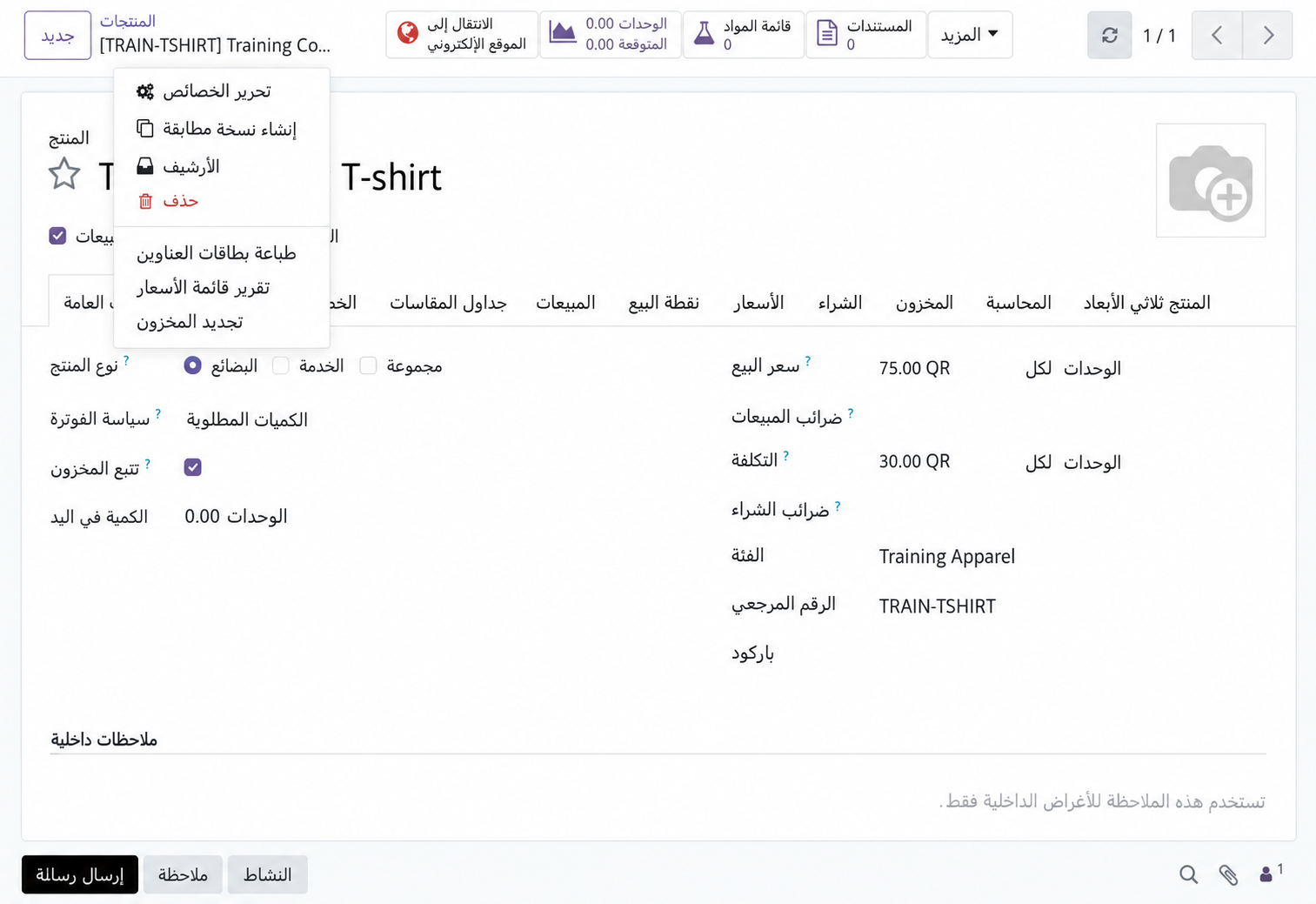The height and width of the screenshot is (904, 1316).
Task: Click the documents page icon
Action: [827, 34]
